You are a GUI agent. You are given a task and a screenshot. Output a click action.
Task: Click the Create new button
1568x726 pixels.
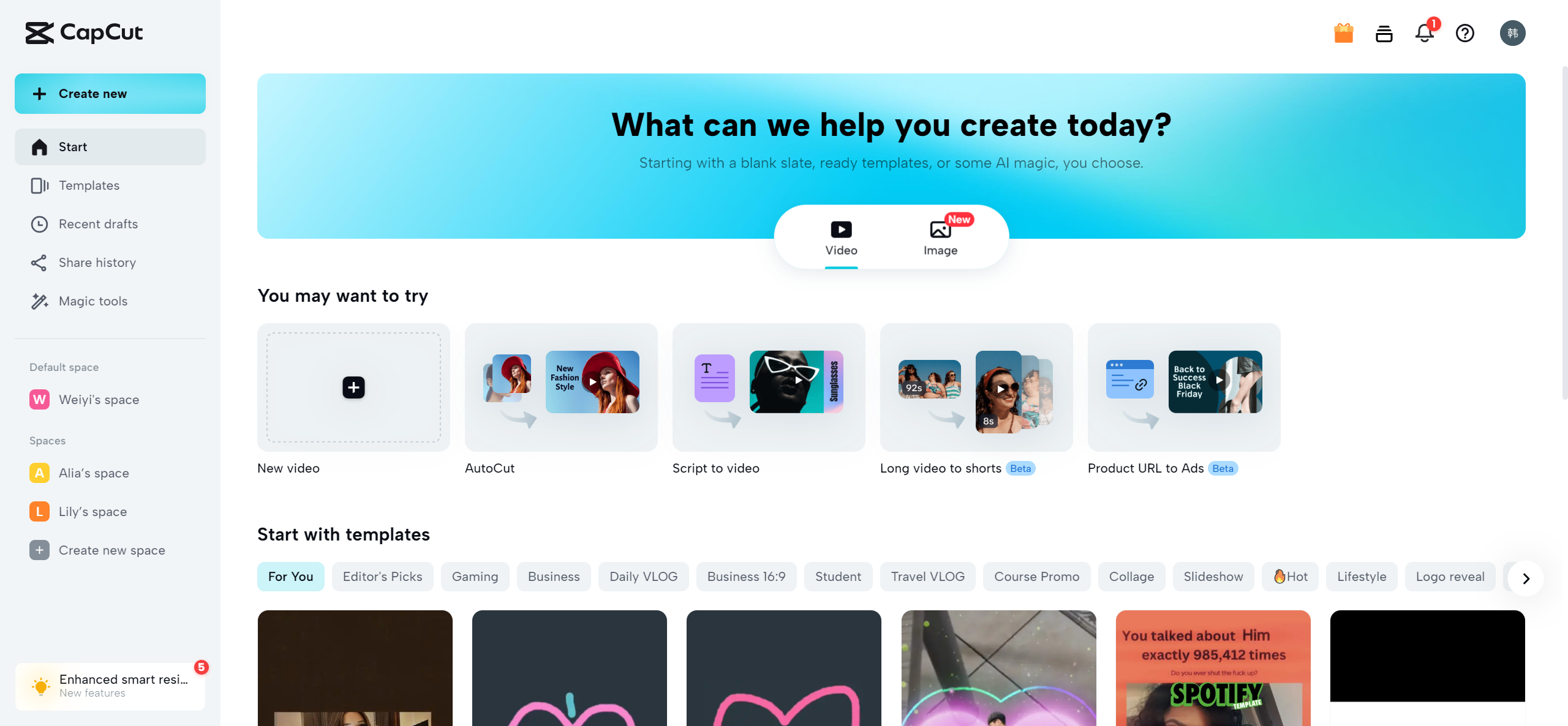[110, 93]
